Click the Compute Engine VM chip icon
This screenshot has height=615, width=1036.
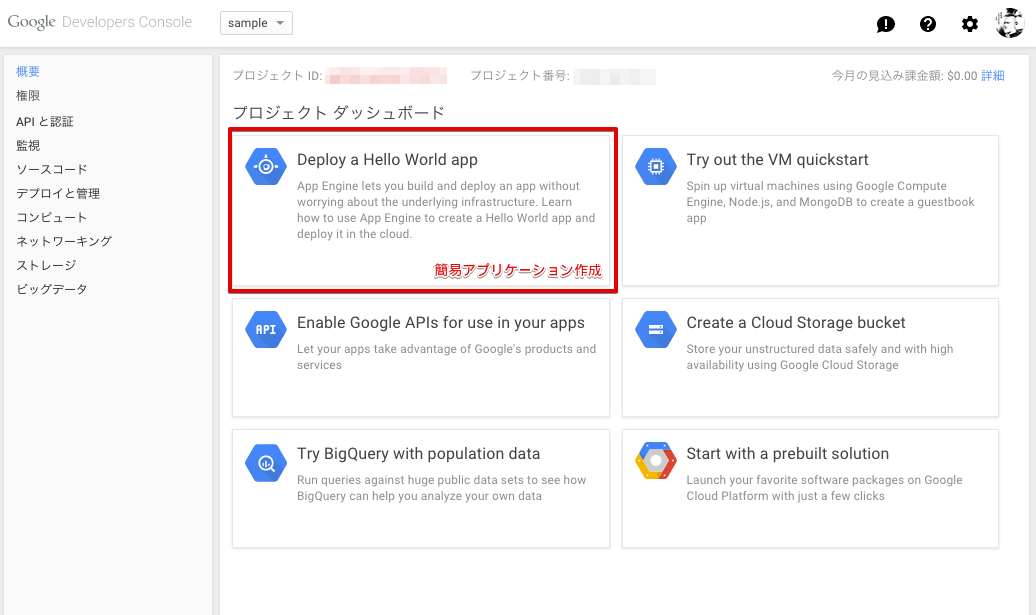click(x=655, y=166)
